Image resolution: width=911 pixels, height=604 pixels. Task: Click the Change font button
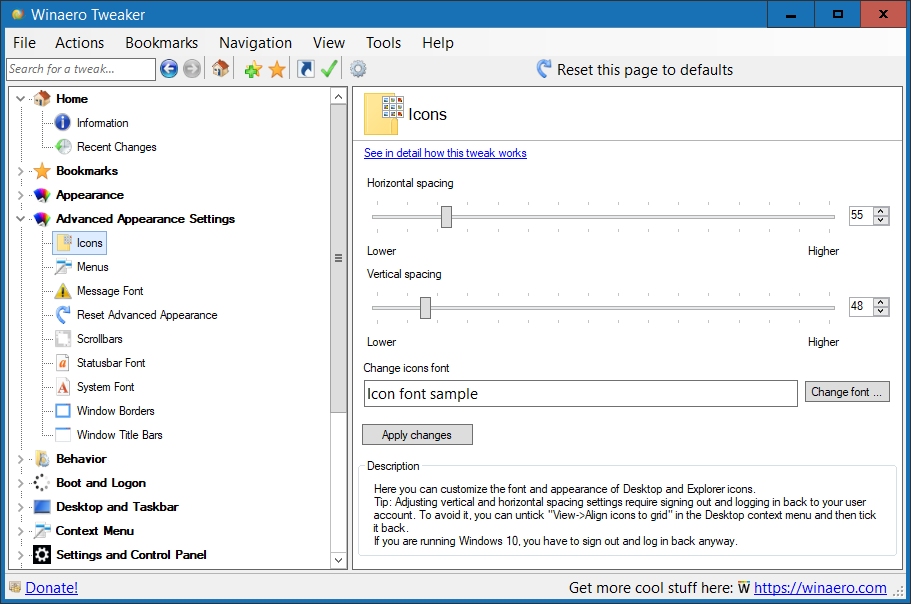click(847, 392)
